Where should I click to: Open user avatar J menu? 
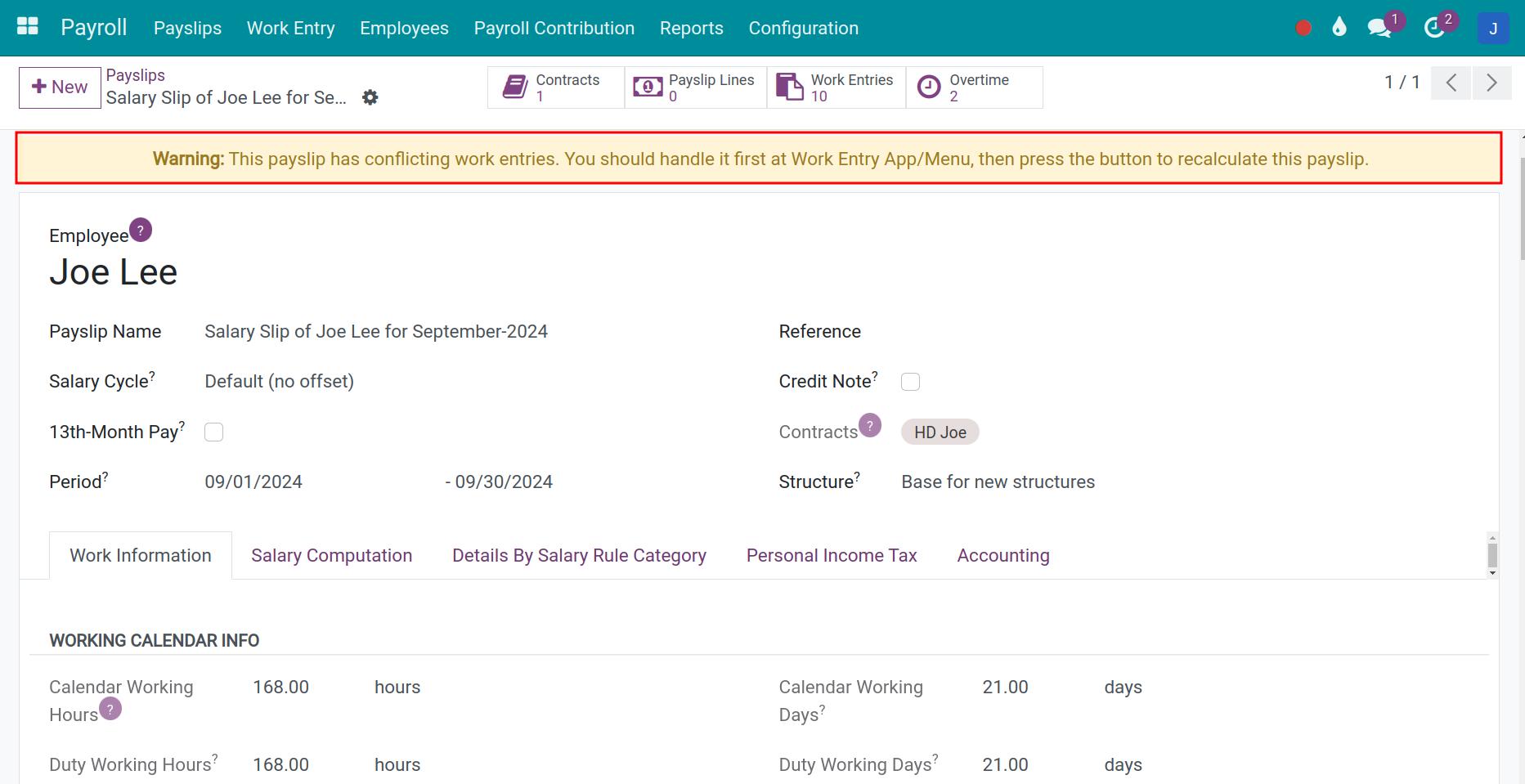pos(1493,29)
